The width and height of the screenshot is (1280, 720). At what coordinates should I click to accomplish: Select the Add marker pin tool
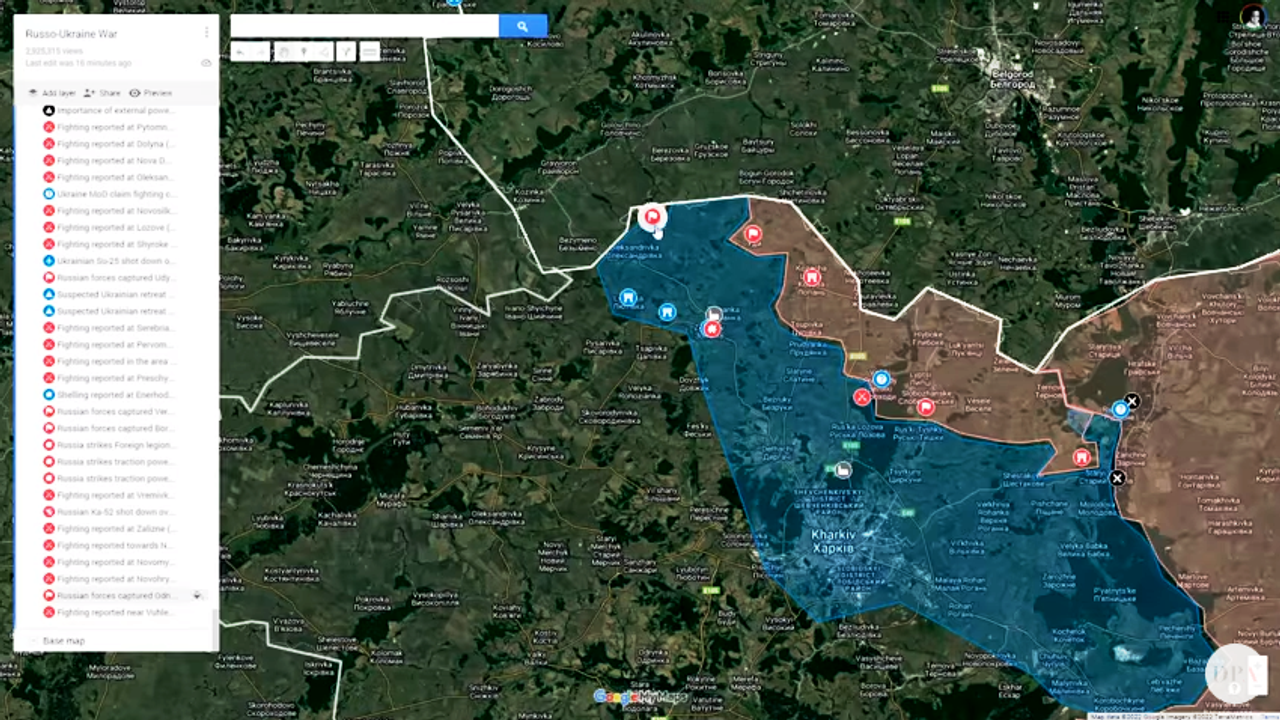click(304, 52)
